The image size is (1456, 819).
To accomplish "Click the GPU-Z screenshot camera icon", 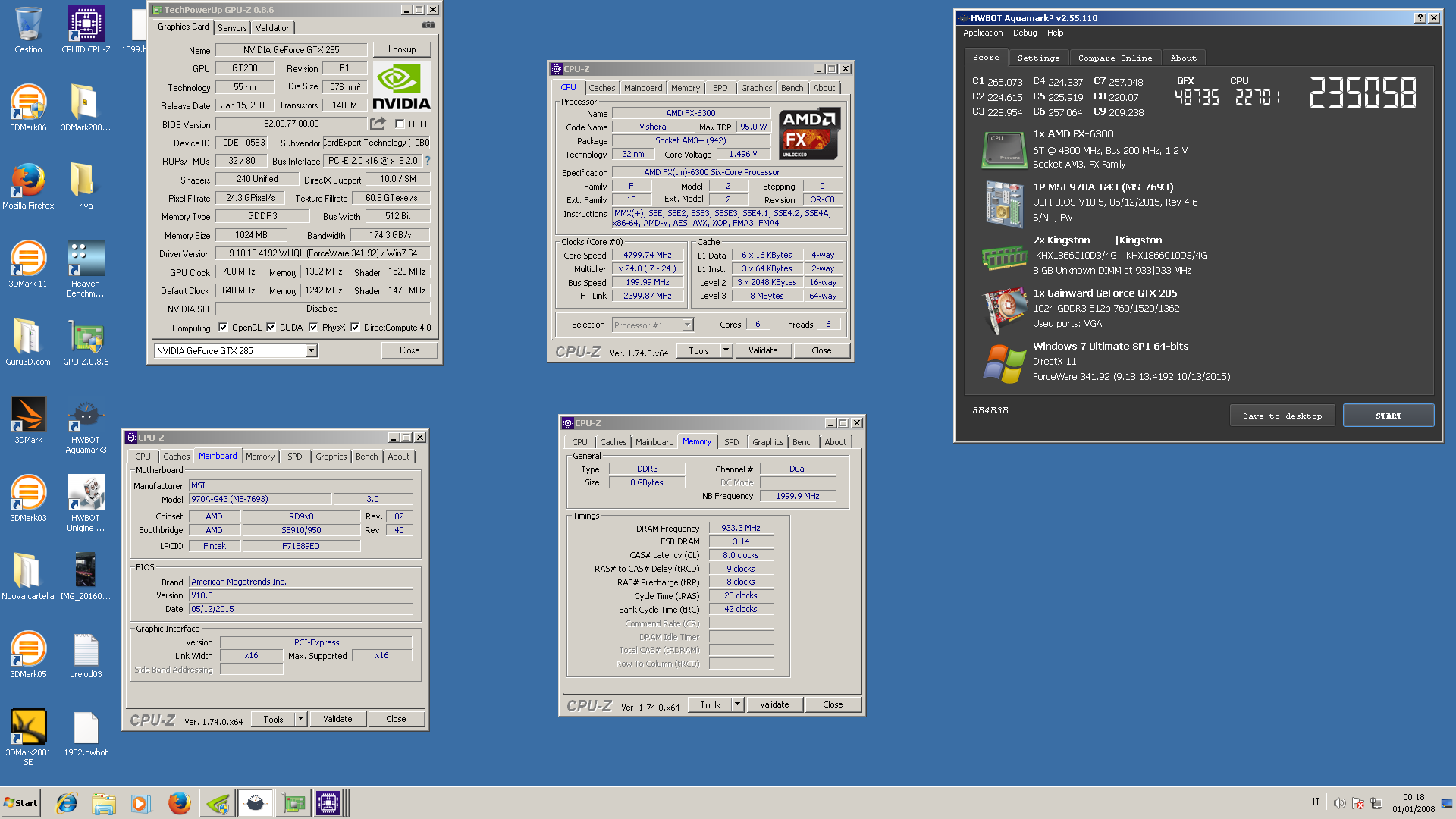I will (x=428, y=26).
